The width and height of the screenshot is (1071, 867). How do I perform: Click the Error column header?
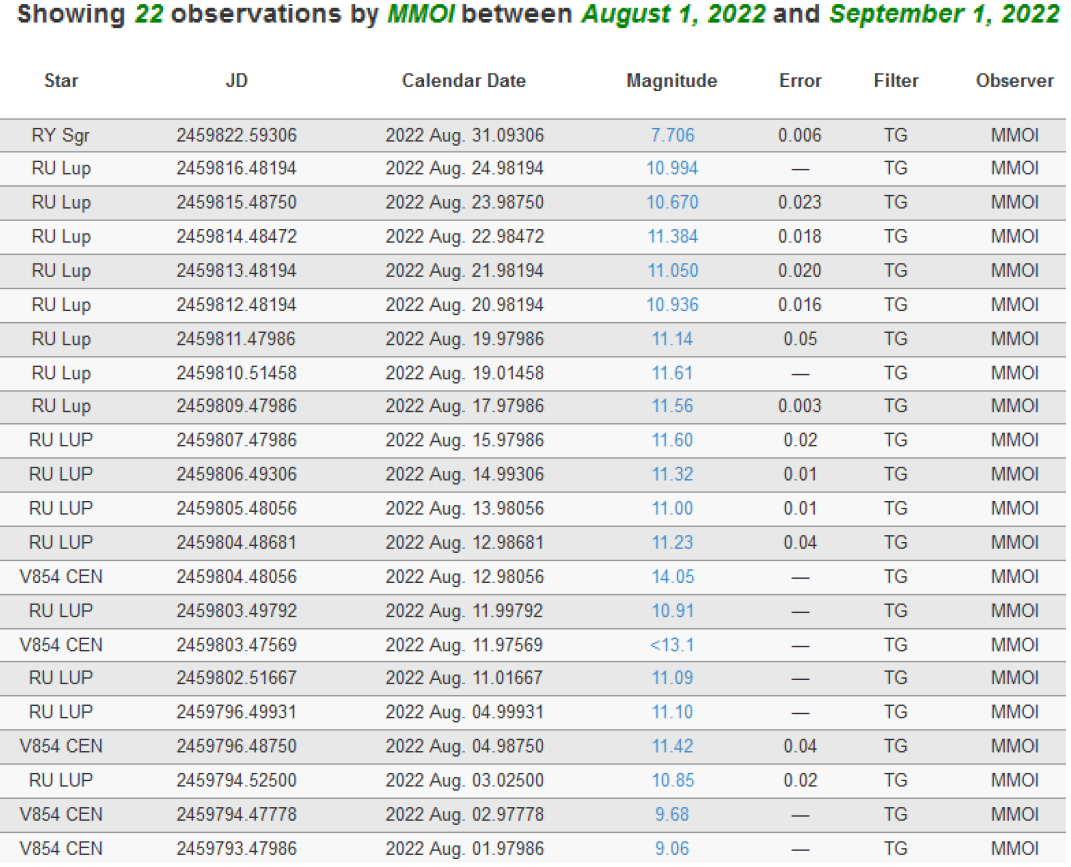pyautogui.click(x=800, y=81)
